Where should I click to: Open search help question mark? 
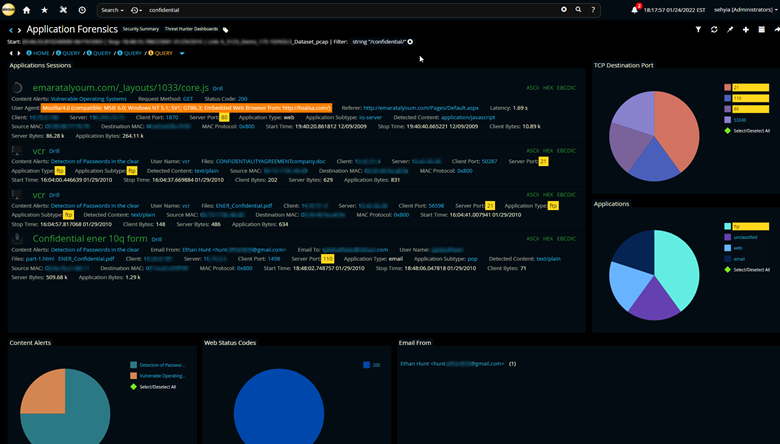point(593,10)
